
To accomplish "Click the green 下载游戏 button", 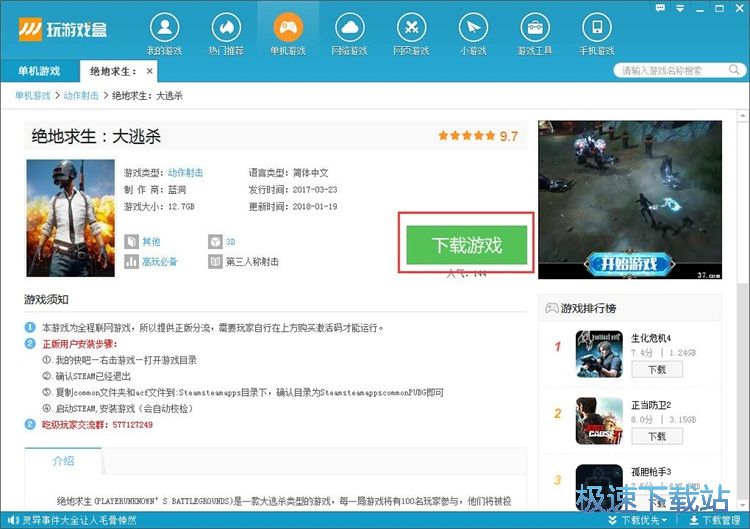I will coord(466,244).
